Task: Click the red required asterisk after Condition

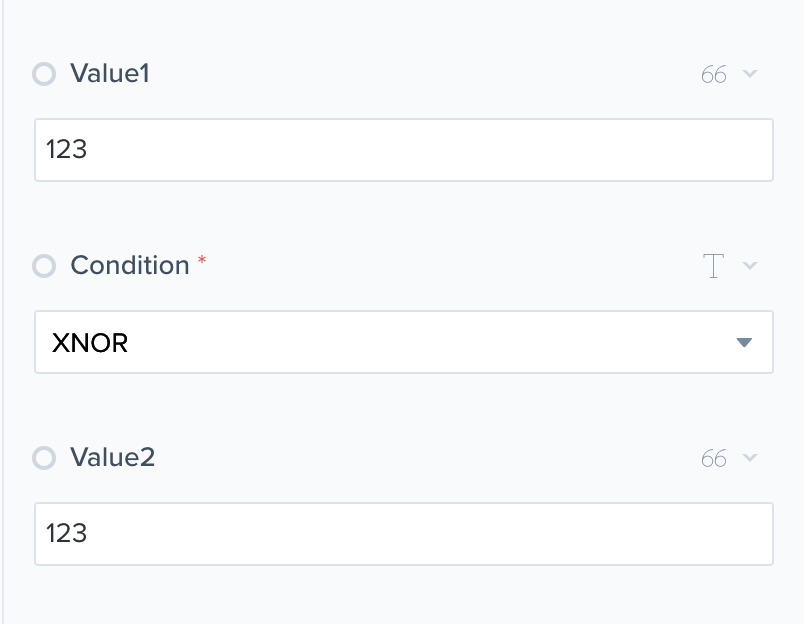Action: point(202,261)
